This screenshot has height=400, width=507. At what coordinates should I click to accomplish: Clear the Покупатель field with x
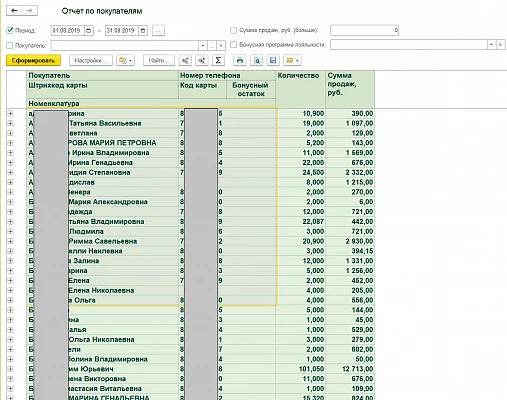pos(221,45)
